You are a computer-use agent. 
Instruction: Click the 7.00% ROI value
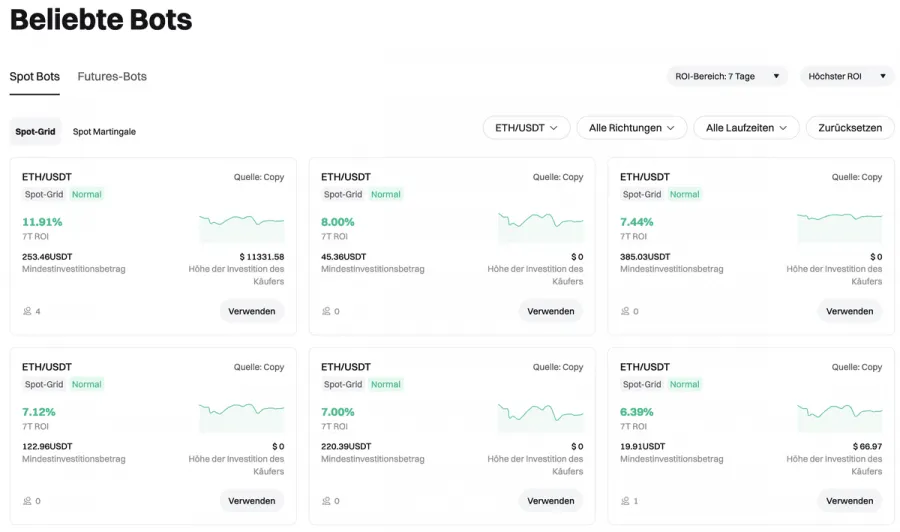[338, 412]
